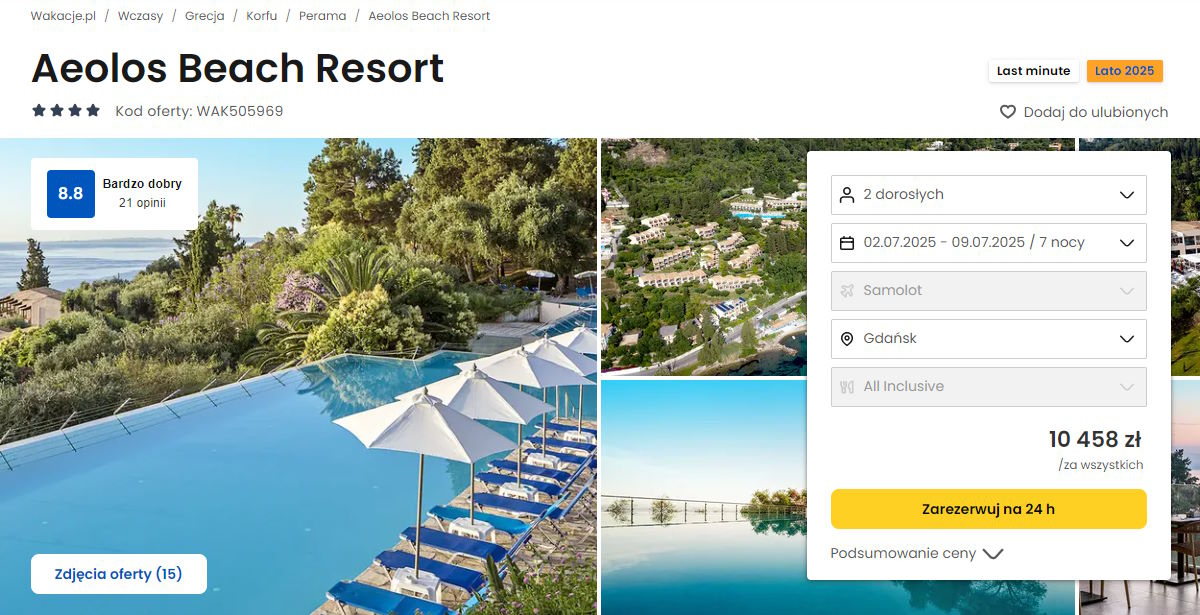Image resolution: width=1200 pixels, height=615 pixels.
Task: Click the airplane icon beside Samolot
Action: pos(847,290)
